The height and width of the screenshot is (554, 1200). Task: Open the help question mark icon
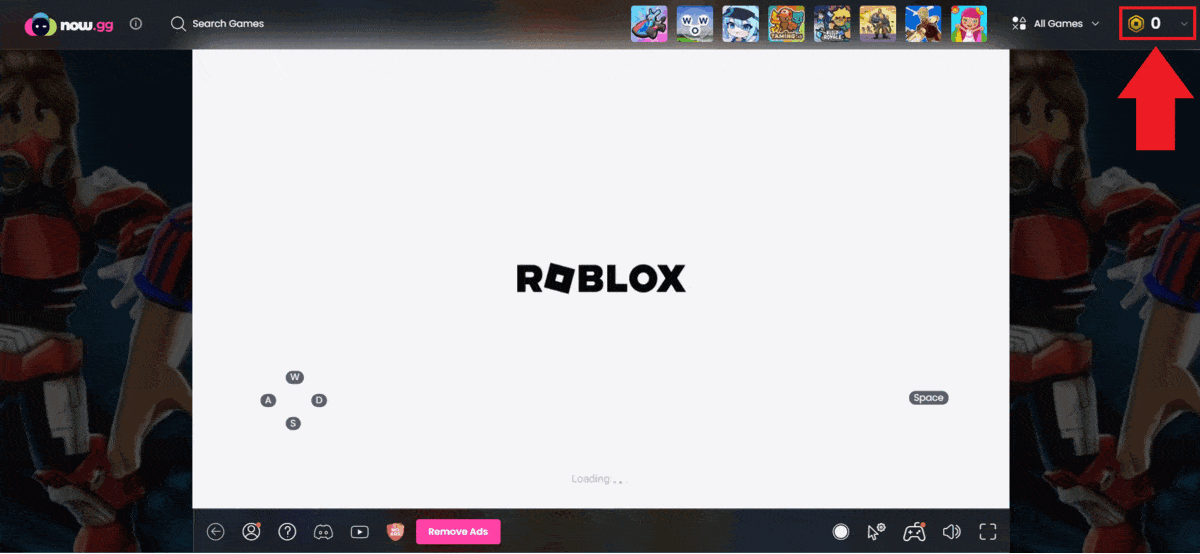287,532
